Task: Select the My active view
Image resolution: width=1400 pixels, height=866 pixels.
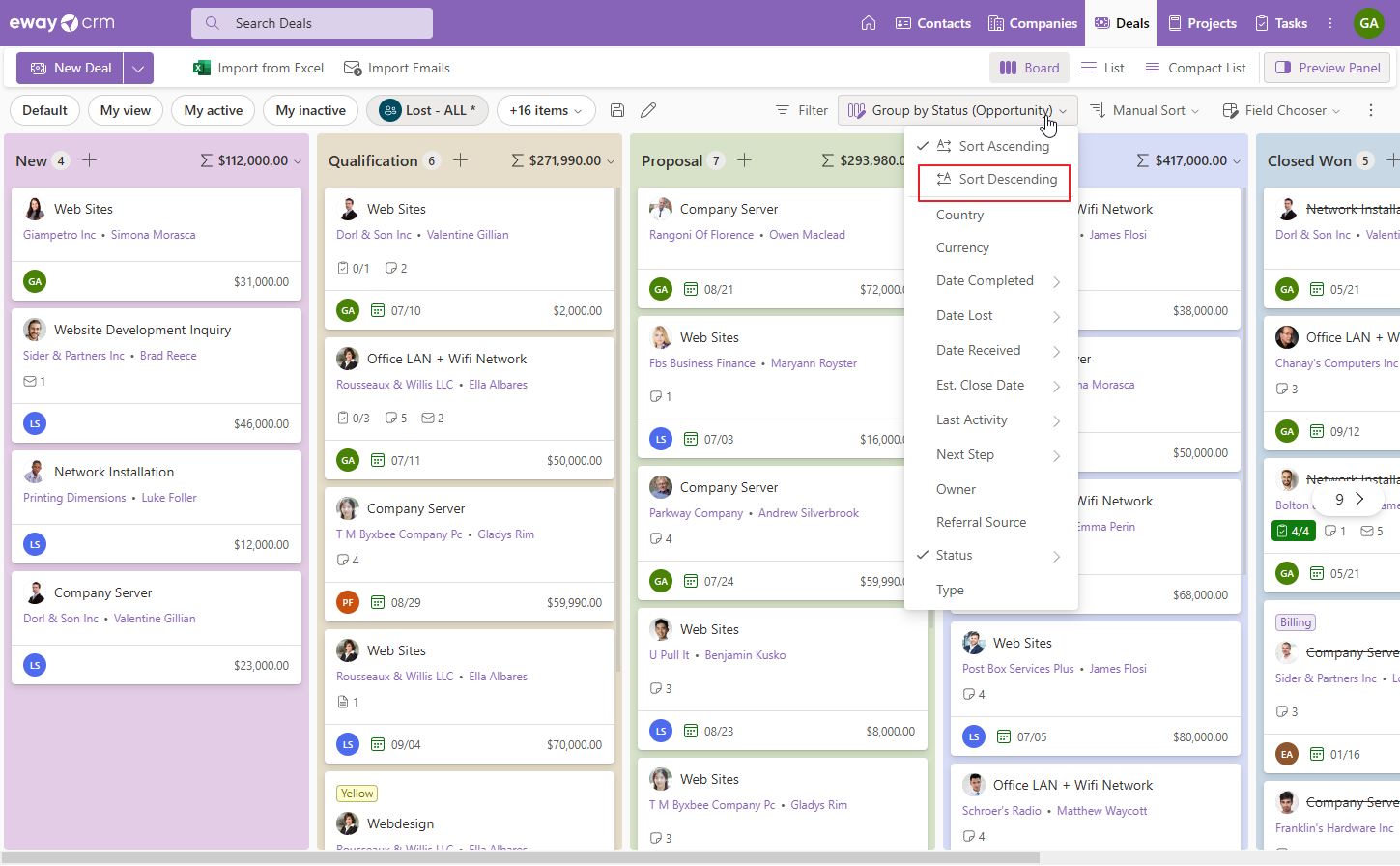Action: point(214,110)
